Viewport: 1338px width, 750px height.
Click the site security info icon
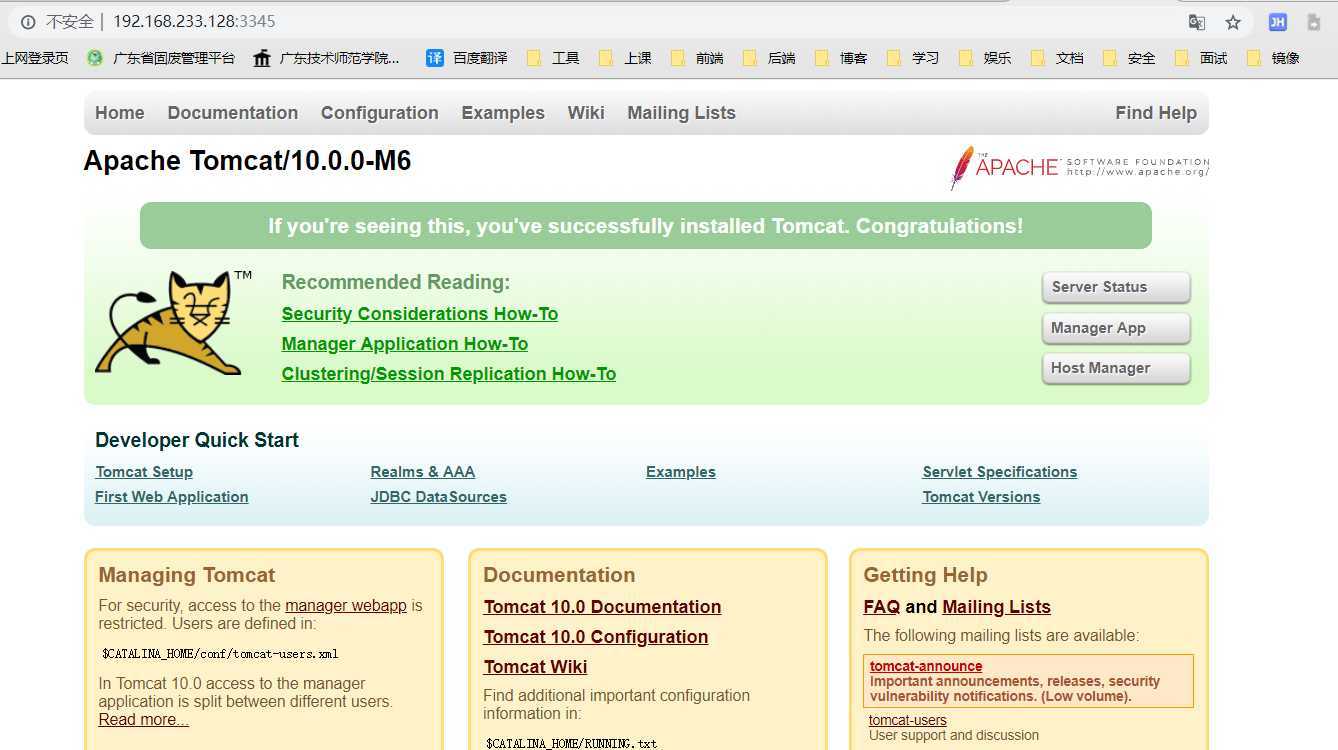[x=28, y=21]
